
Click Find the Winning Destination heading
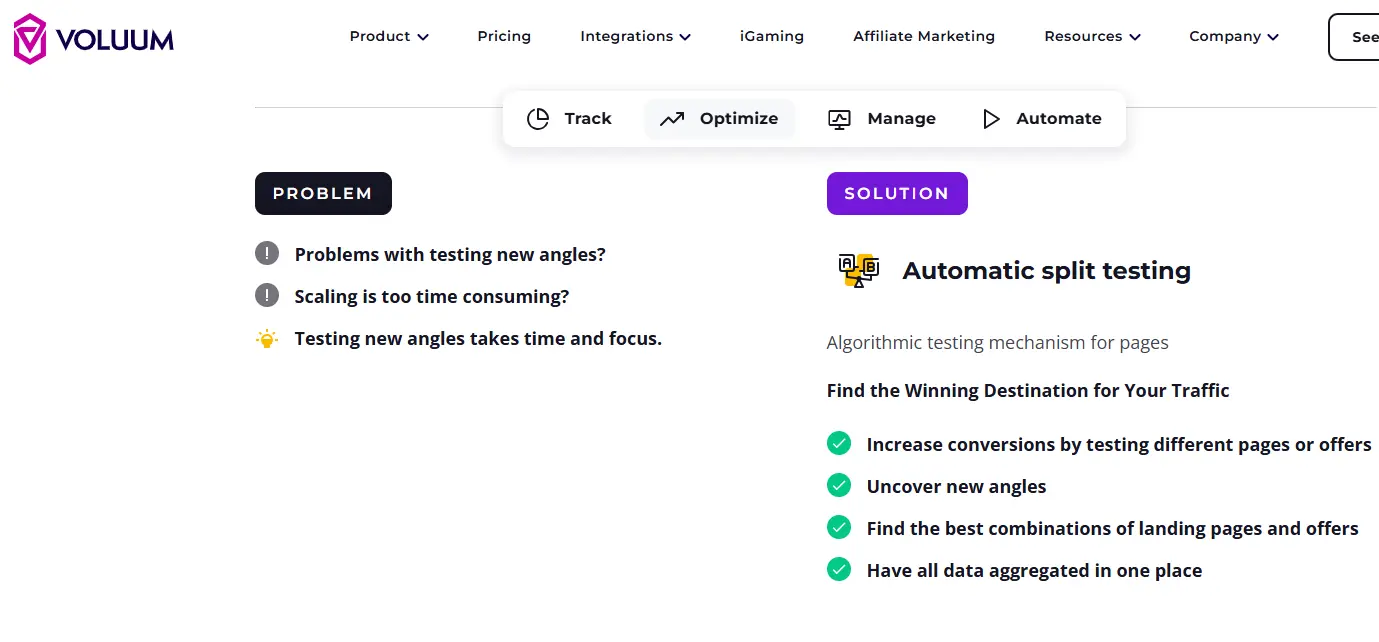pos(1028,391)
